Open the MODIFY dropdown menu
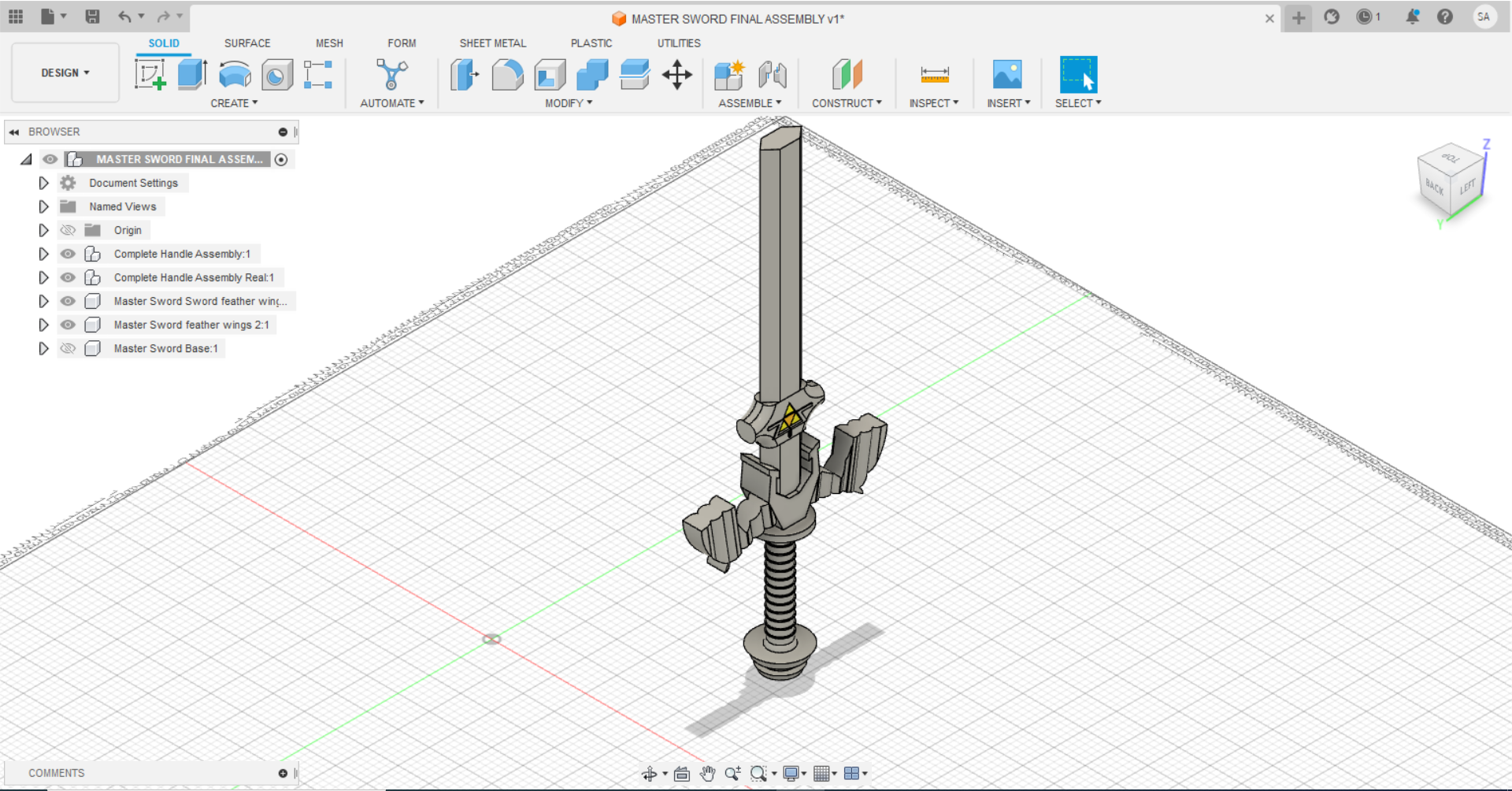This screenshot has width=1512, height=791. [x=569, y=103]
